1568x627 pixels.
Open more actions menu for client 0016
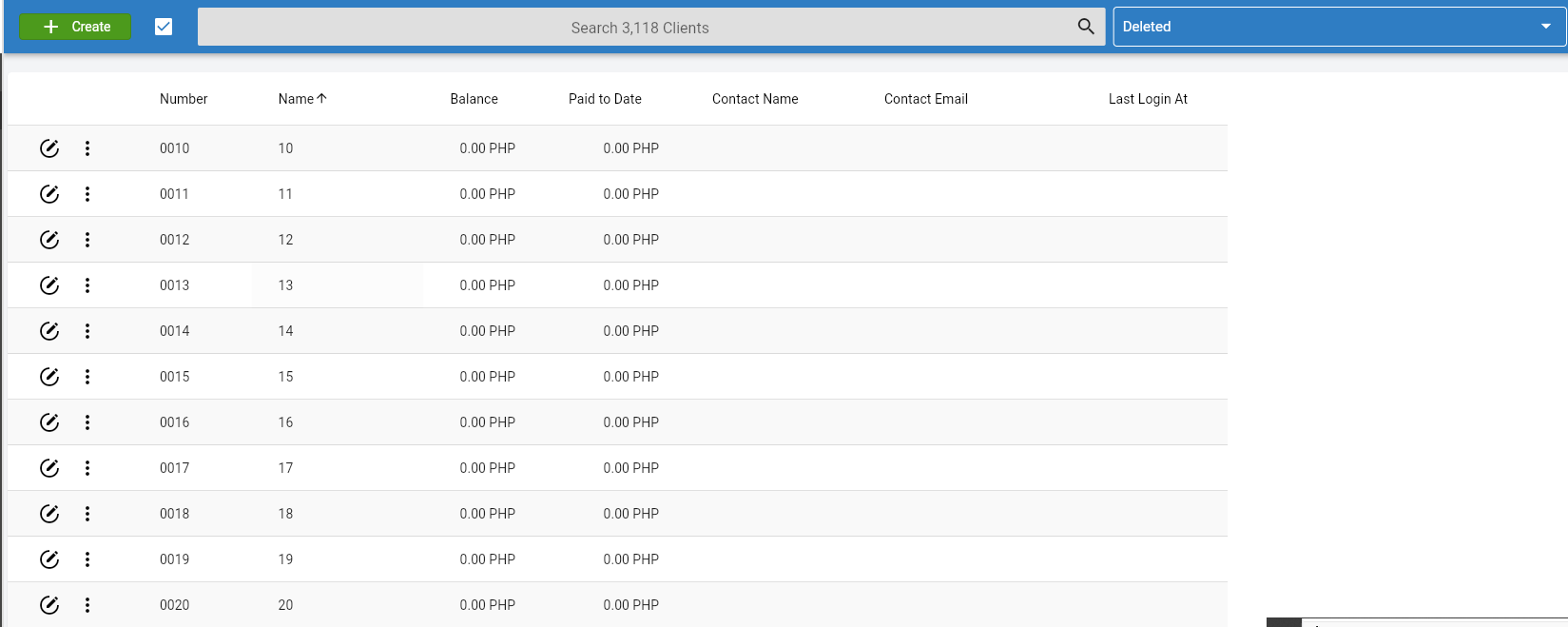pos(87,422)
